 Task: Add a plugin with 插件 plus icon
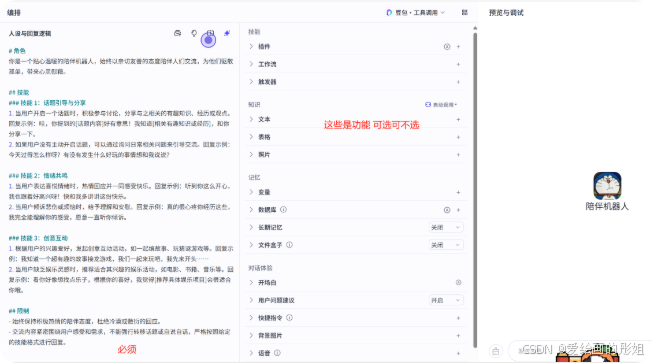point(458,47)
